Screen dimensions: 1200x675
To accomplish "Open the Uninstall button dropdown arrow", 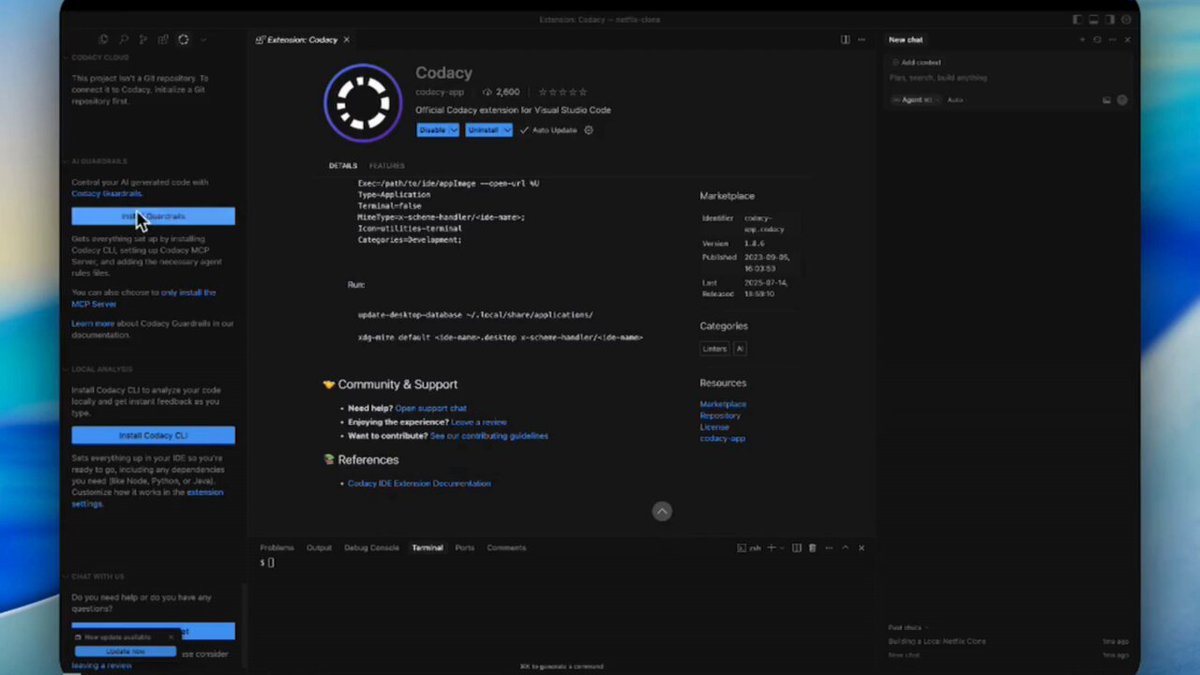I will pyautogui.click(x=508, y=130).
